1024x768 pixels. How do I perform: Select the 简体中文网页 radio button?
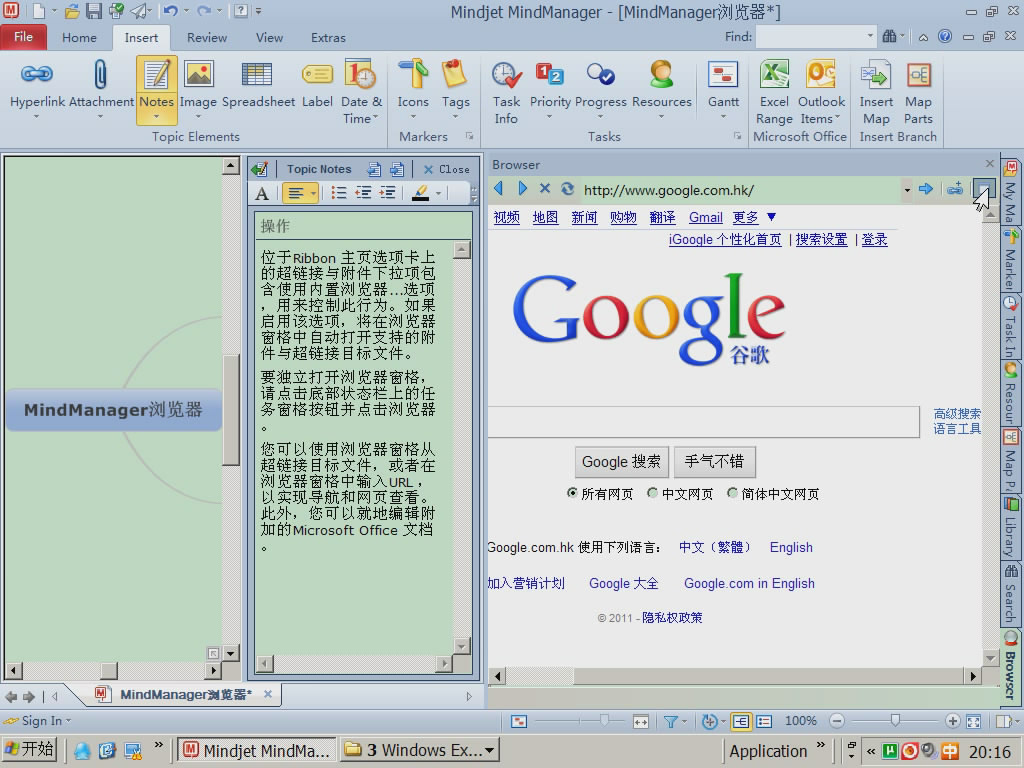[x=732, y=493]
